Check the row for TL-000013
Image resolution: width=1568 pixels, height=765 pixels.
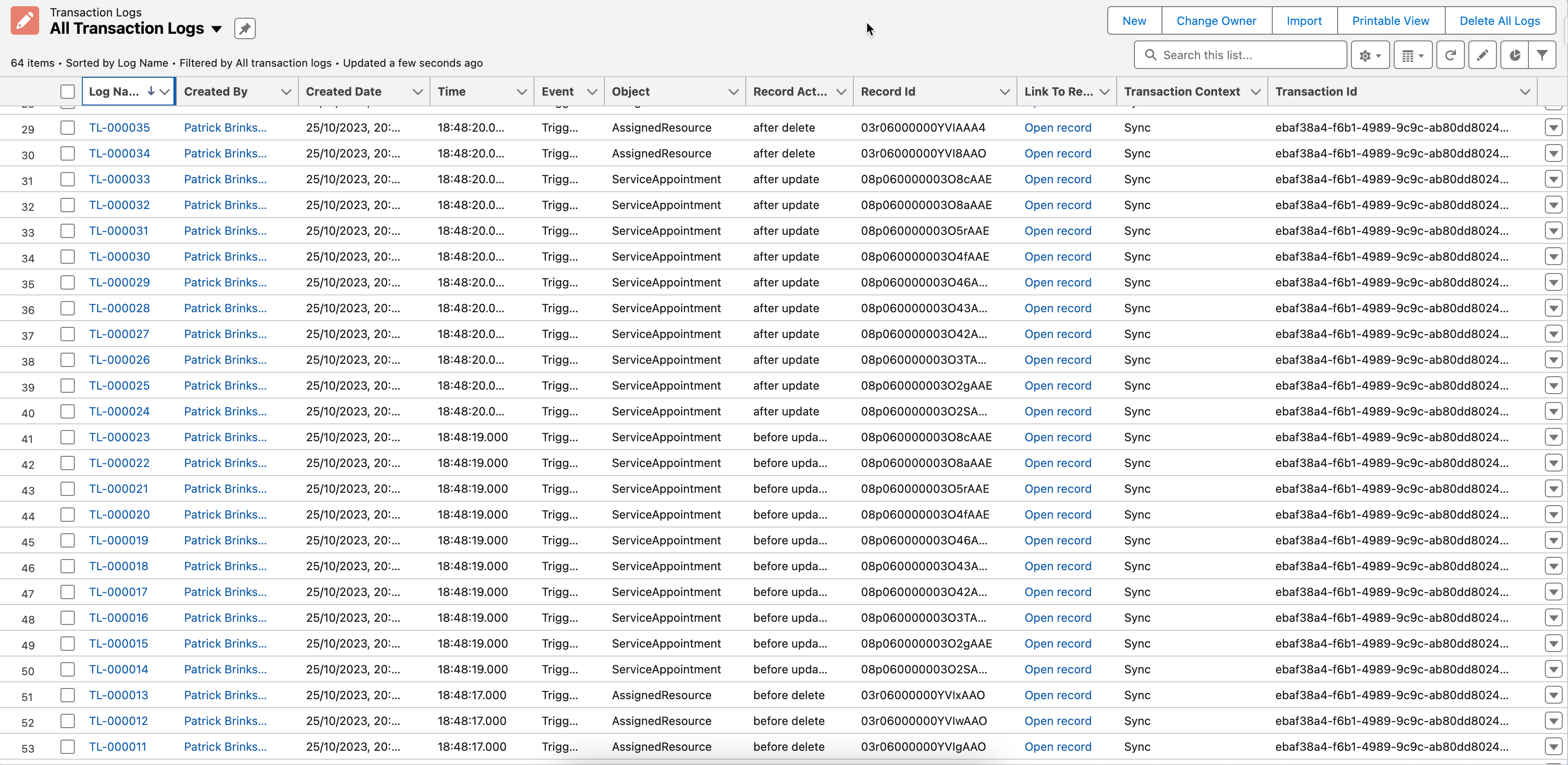68,696
